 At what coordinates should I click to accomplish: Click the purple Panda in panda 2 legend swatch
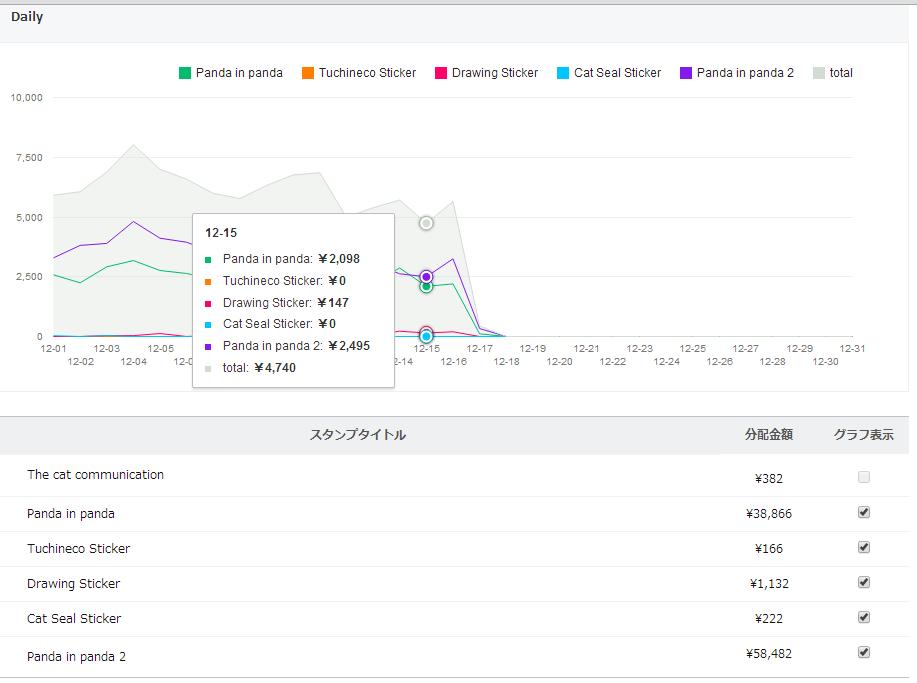click(x=686, y=73)
